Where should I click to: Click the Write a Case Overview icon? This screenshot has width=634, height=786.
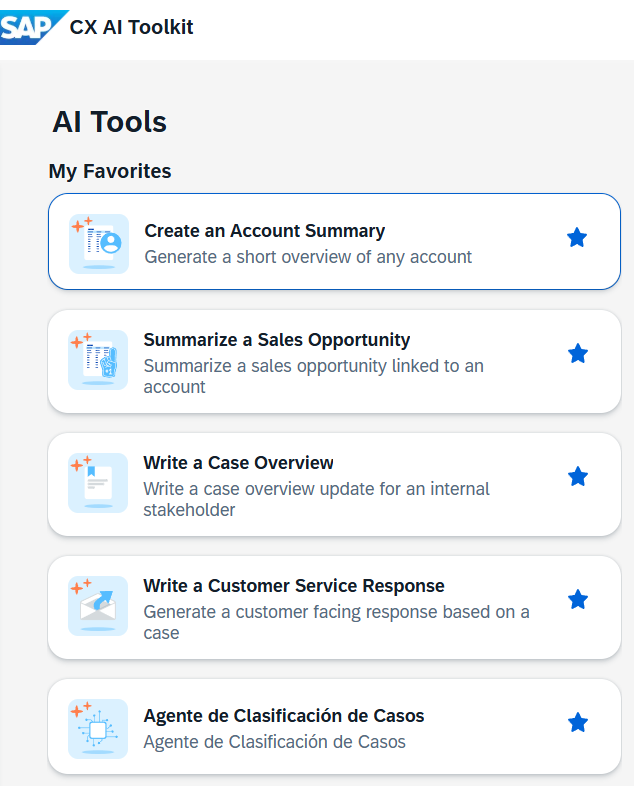pos(98,483)
